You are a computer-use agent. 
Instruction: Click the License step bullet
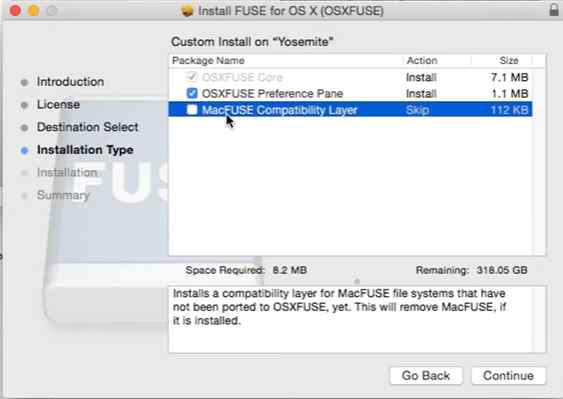[24, 105]
